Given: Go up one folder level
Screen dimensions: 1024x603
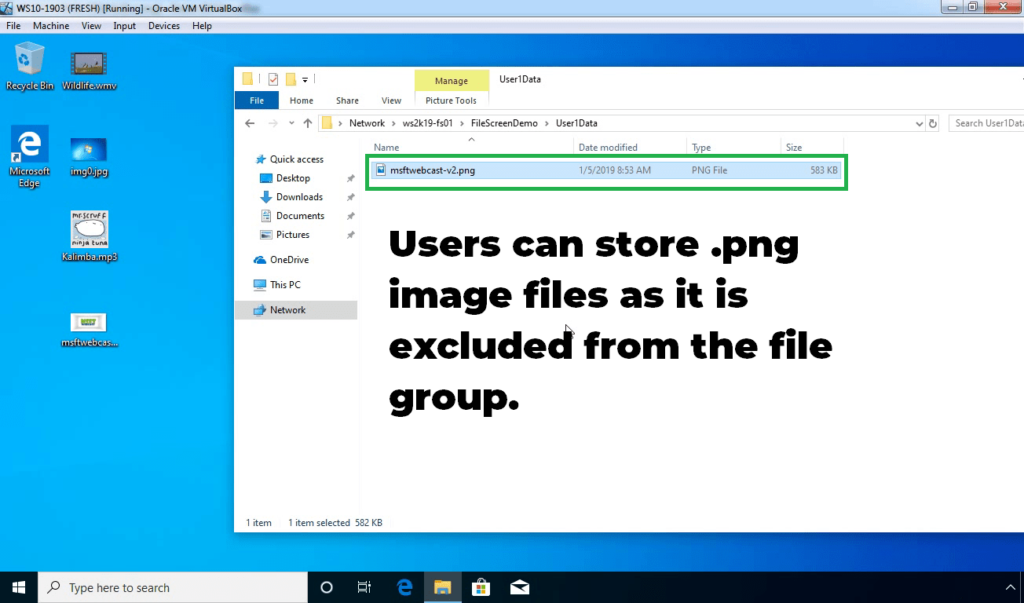Looking at the screenshot, I should [308, 123].
